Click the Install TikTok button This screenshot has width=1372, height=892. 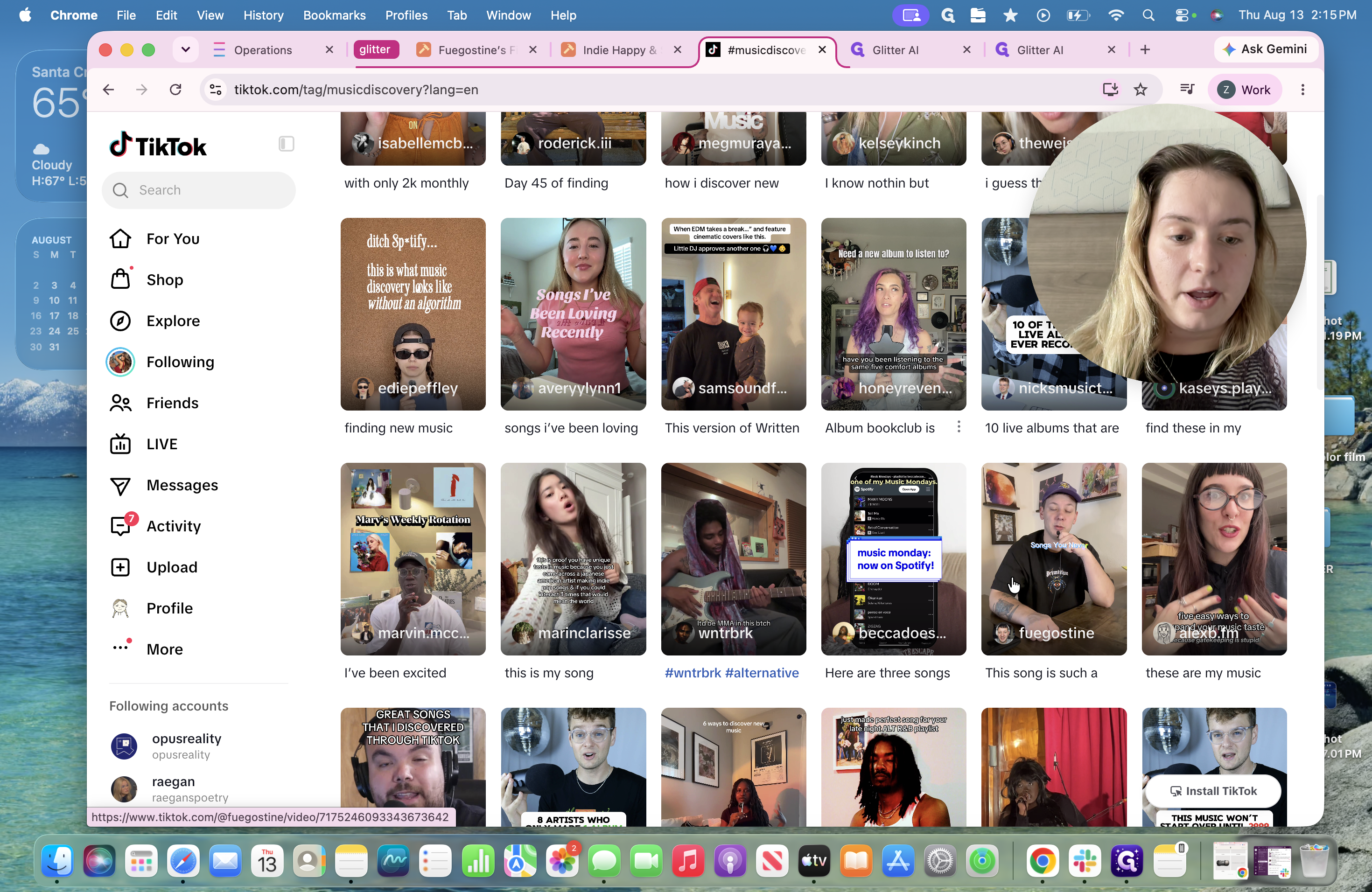click(1213, 791)
